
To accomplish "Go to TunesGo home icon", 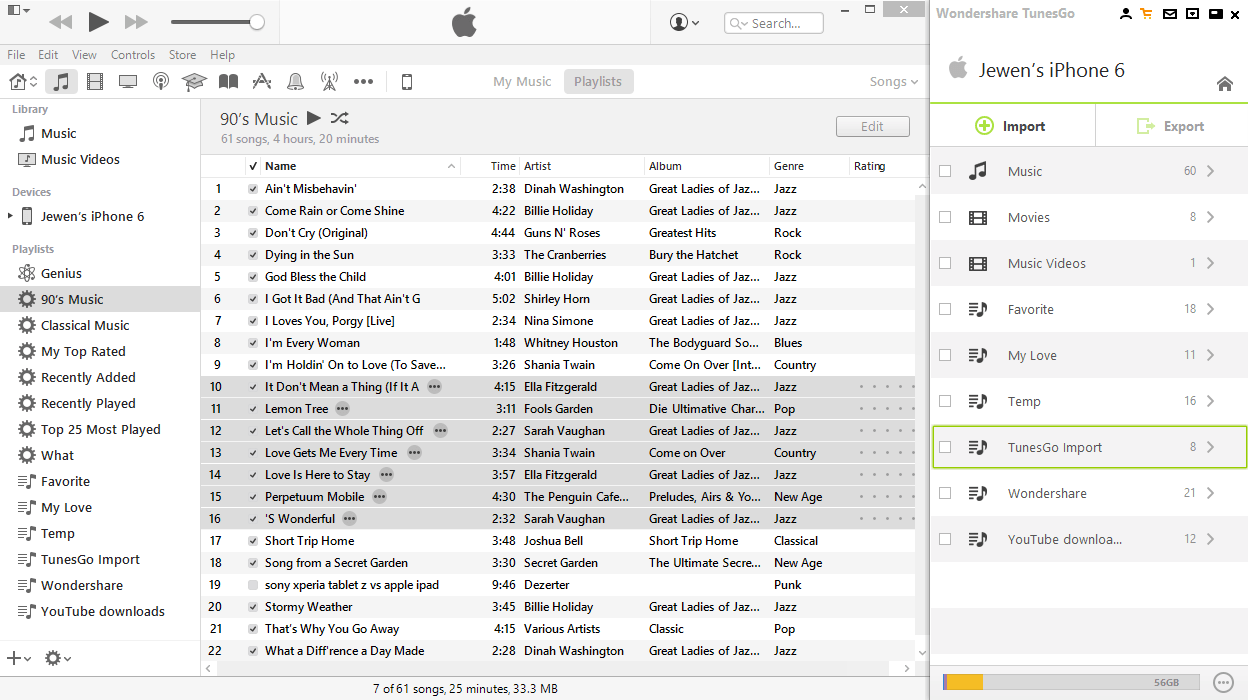I will pos(1225,84).
